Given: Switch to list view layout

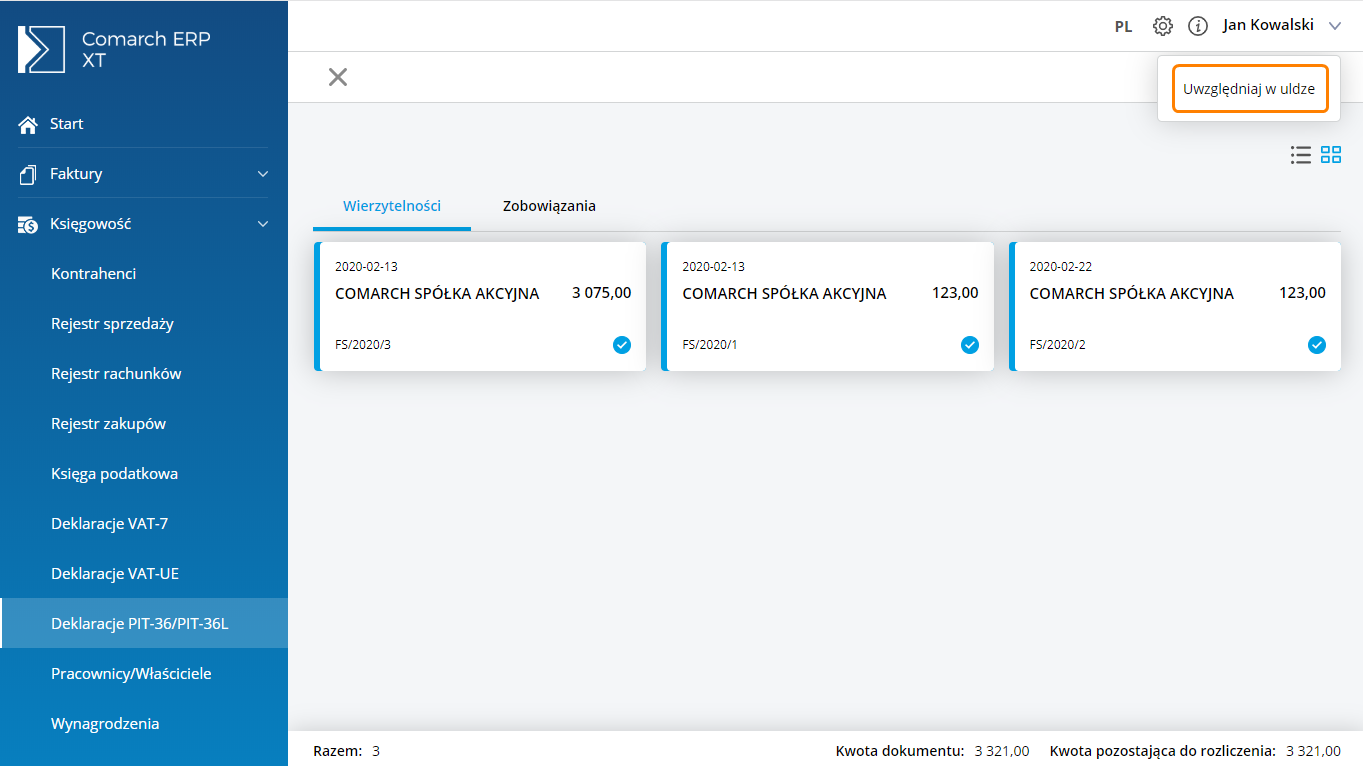Looking at the screenshot, I should [1300, 155].
